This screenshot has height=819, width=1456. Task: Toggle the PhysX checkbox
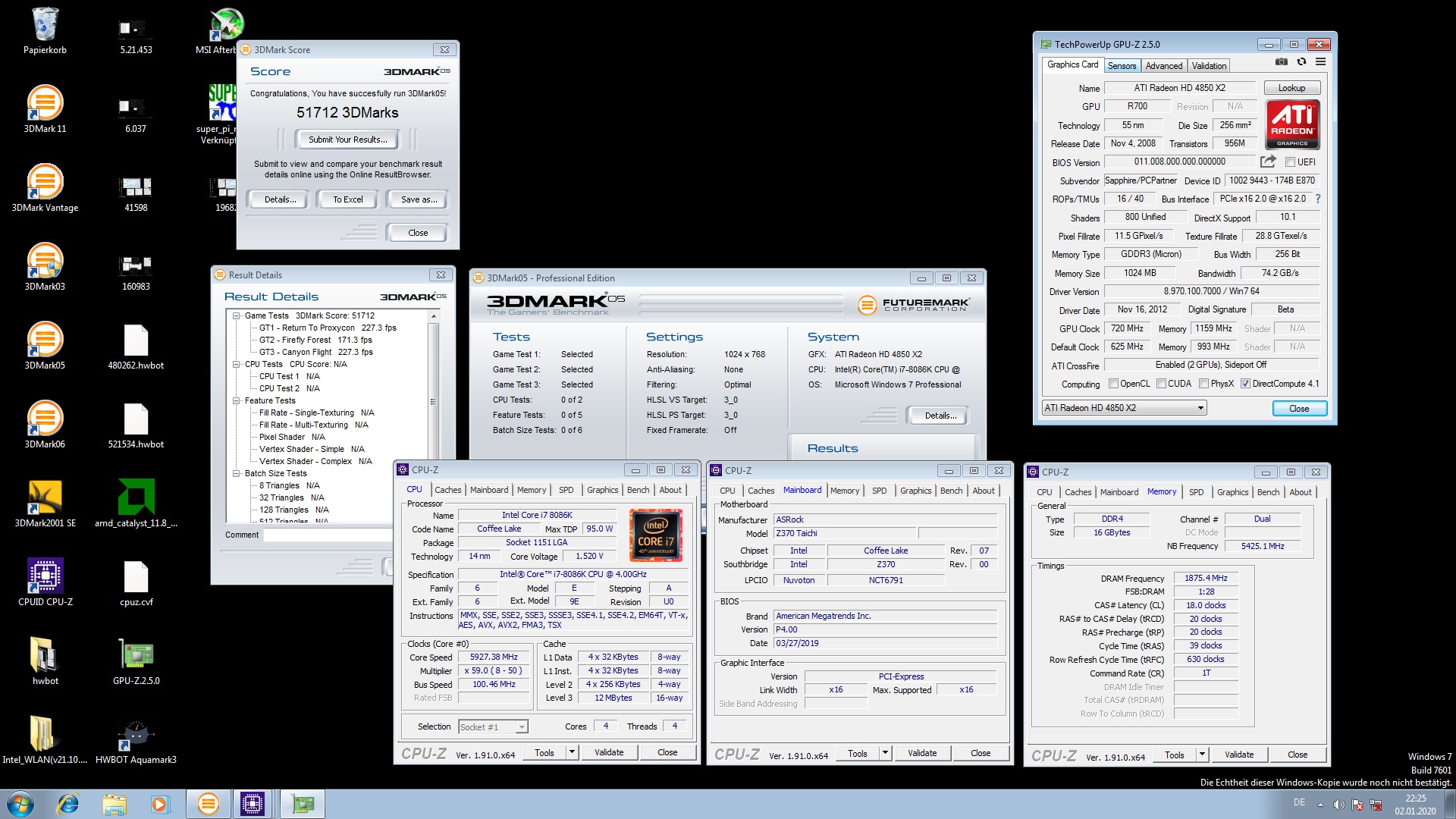pos(1203,384)
